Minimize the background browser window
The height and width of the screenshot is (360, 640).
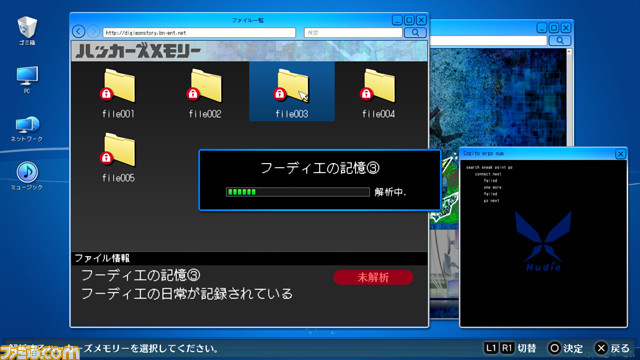click(x=542, y=28)
